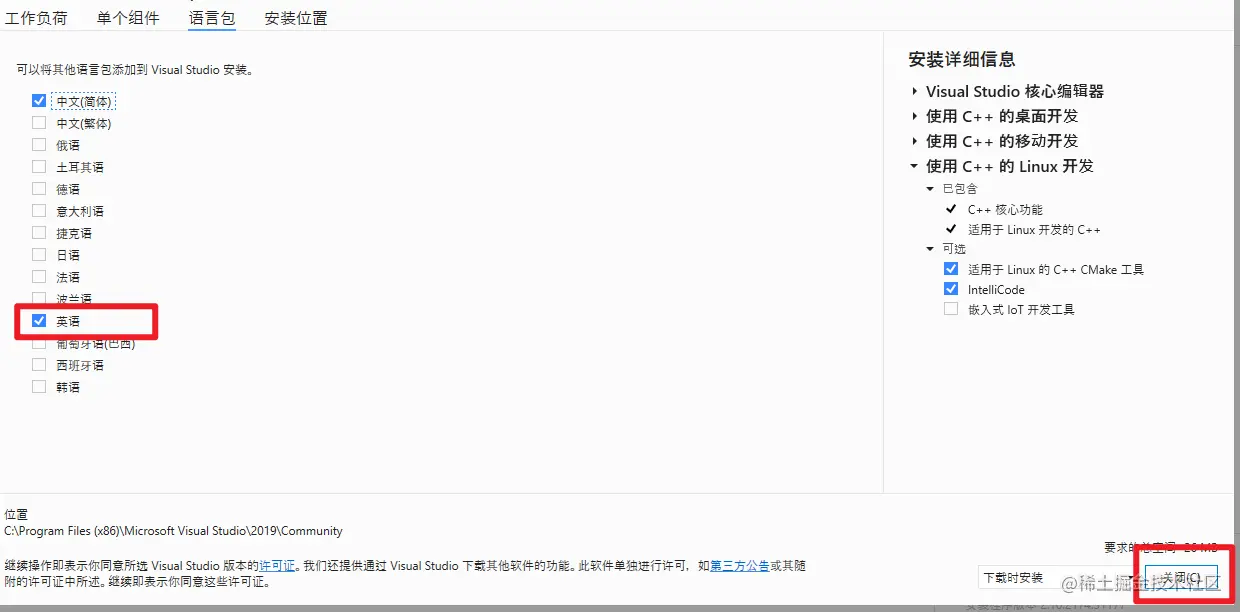Open the 第三方公告 link
1240x612 pixels.
(740, 566)
